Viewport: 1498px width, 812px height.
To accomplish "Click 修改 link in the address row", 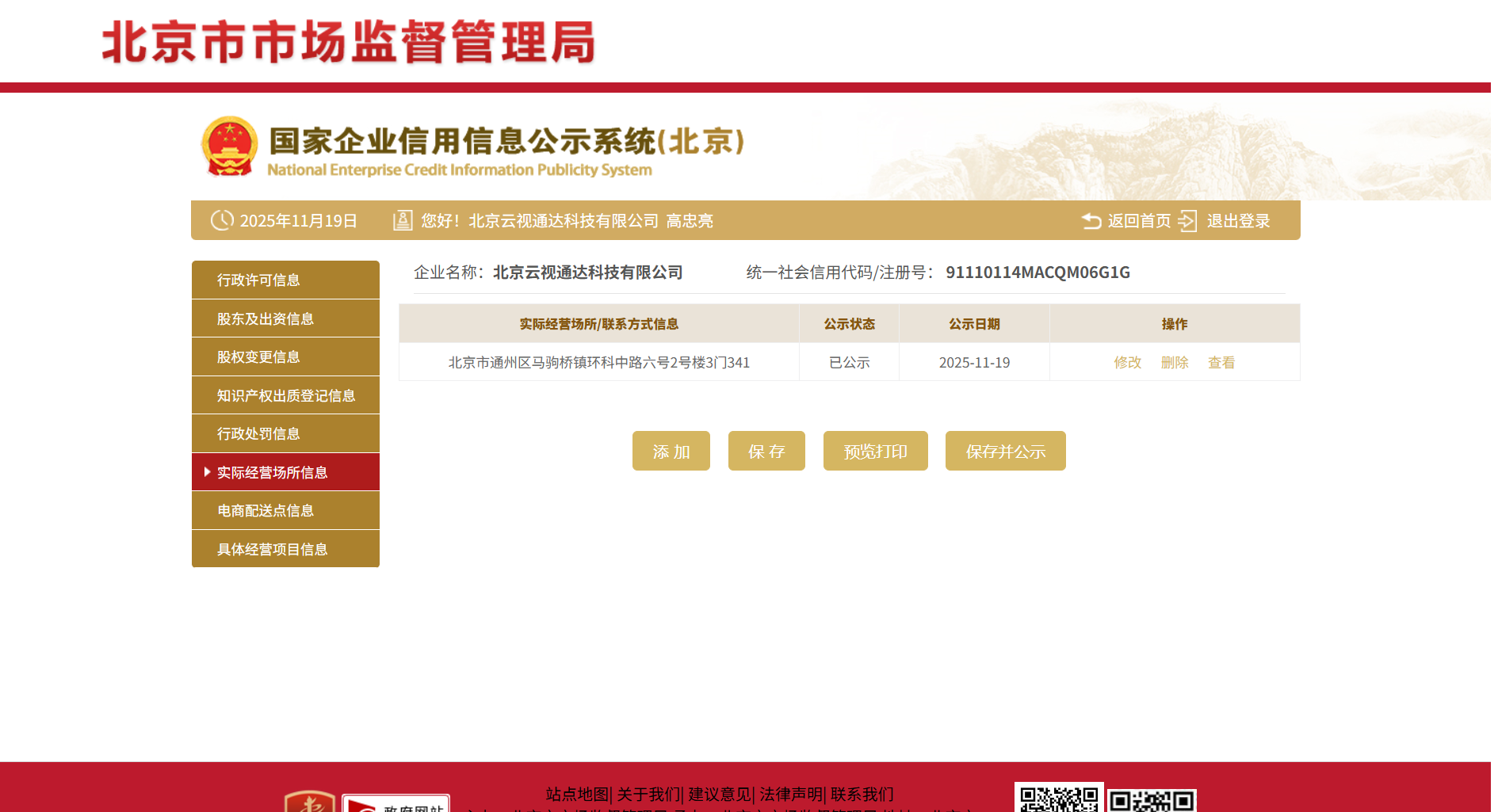I will (1127, 363).
